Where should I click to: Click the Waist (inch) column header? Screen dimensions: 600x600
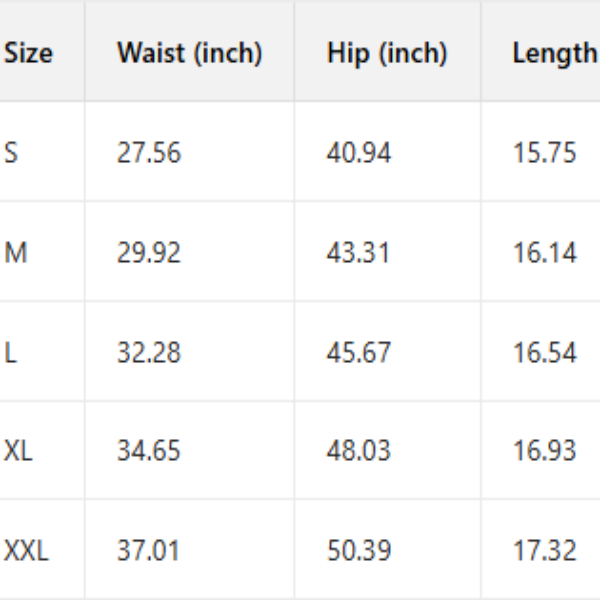point(189,53)
